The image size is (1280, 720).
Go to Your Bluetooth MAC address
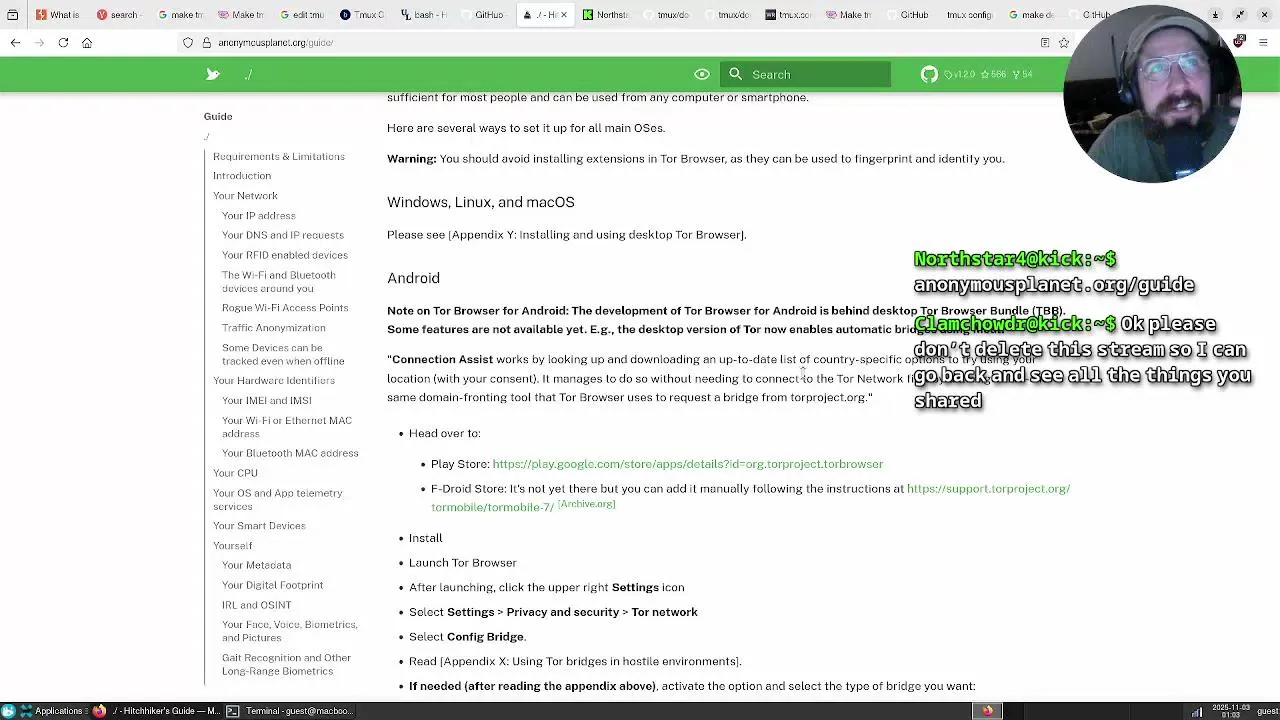(290, 453)
